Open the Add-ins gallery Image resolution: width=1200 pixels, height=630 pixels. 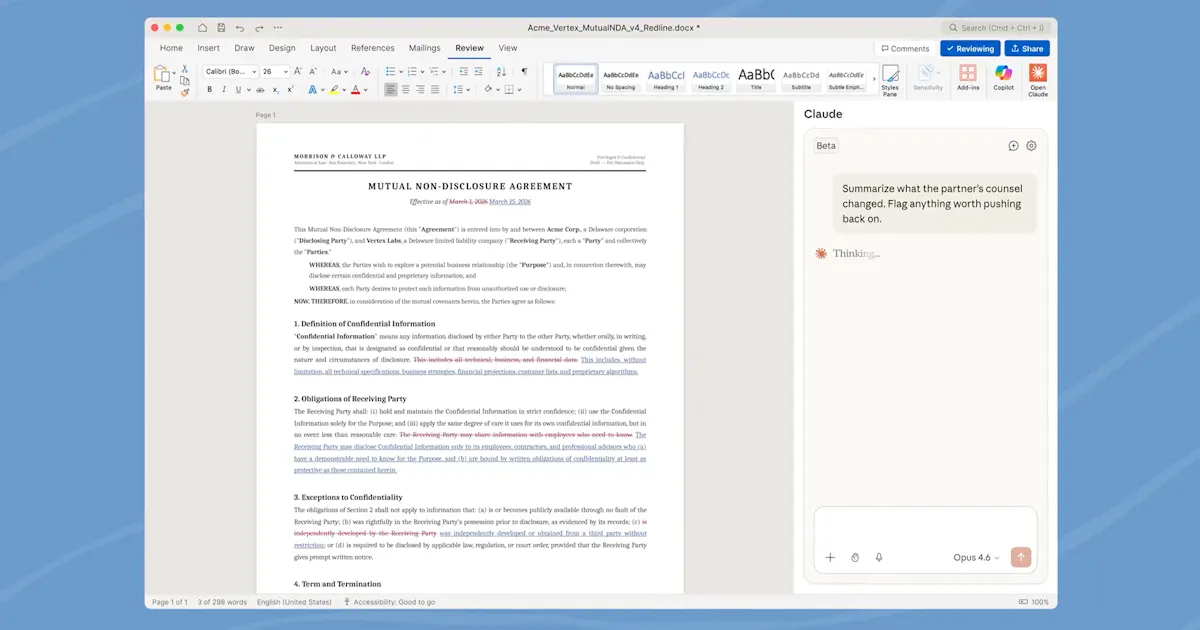[968, 77]
